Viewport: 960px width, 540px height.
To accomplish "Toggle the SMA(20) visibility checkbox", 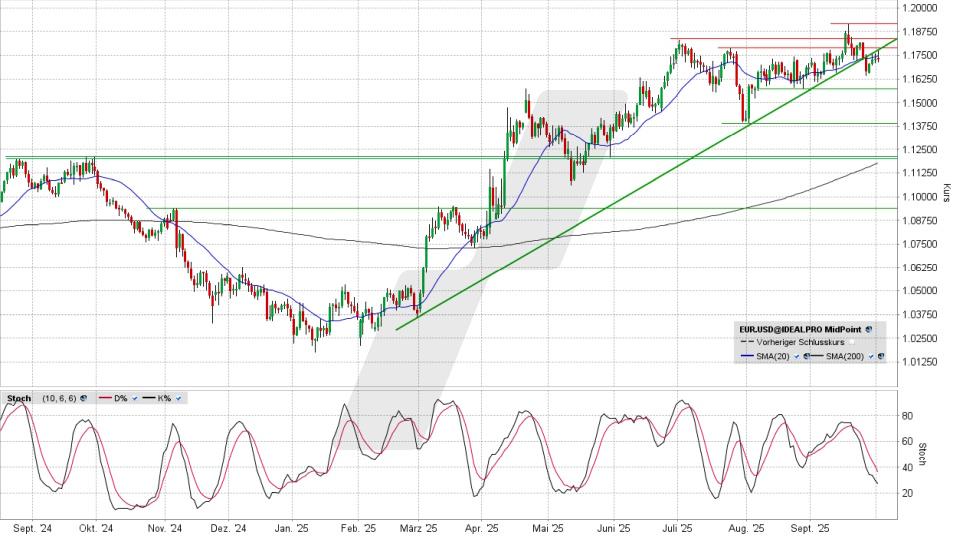I will pyautogui.click(x=796, y=356).
